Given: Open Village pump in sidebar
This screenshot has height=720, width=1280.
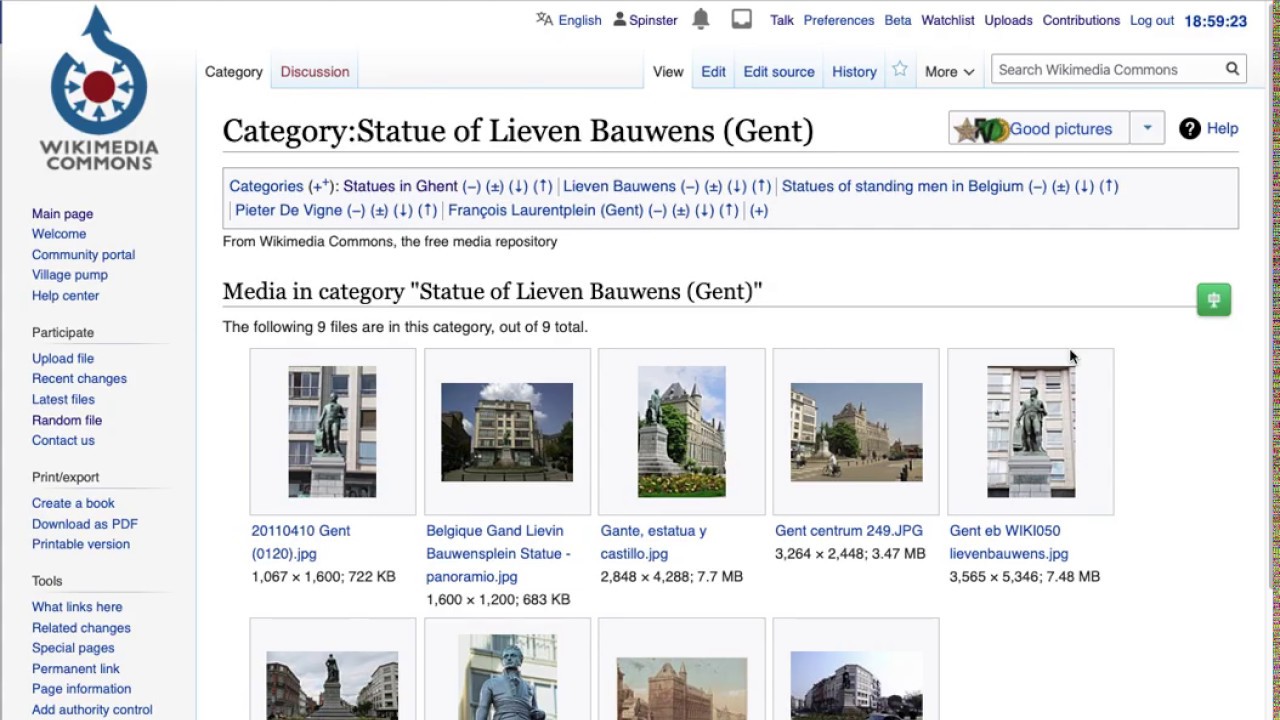Looking at the screenshot, I should tap(70, 275).
